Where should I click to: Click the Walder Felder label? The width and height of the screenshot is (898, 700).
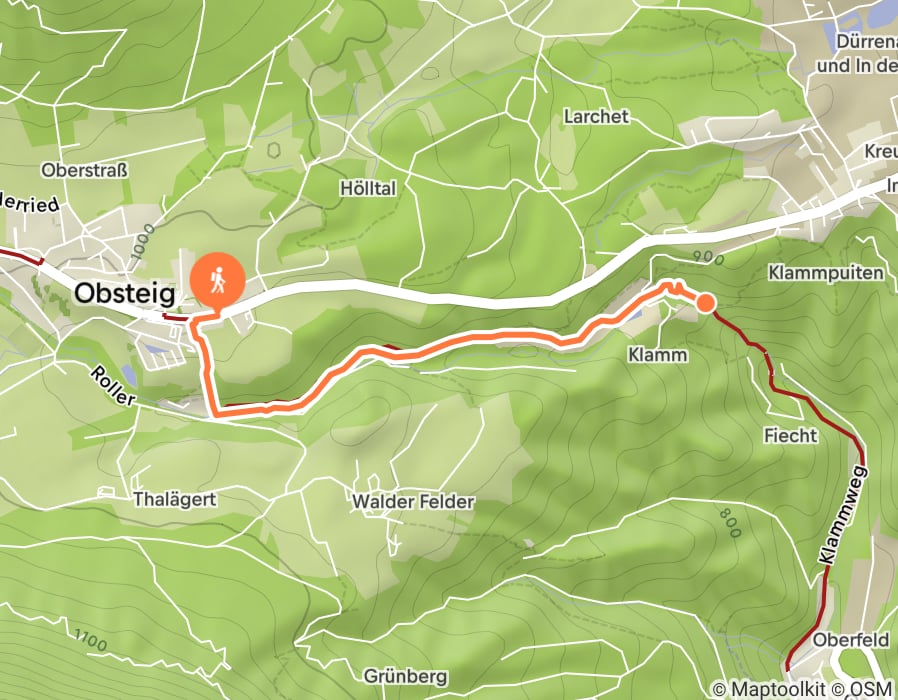pyautogui.click(x=413, y=502)
